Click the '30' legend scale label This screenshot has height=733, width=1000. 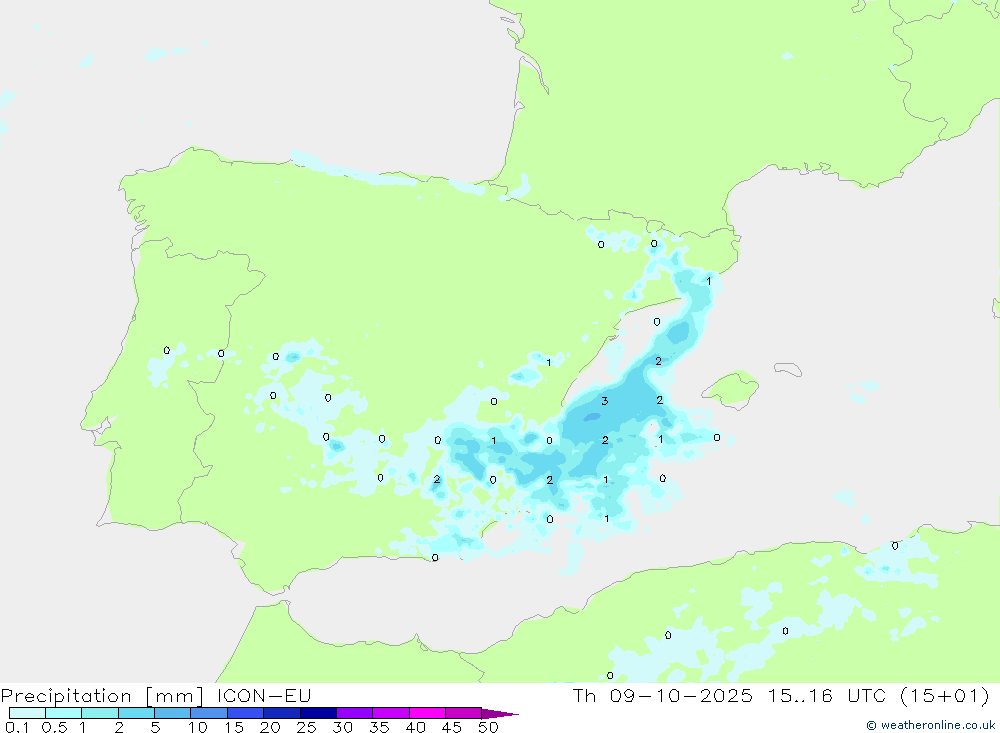[342, 727]
